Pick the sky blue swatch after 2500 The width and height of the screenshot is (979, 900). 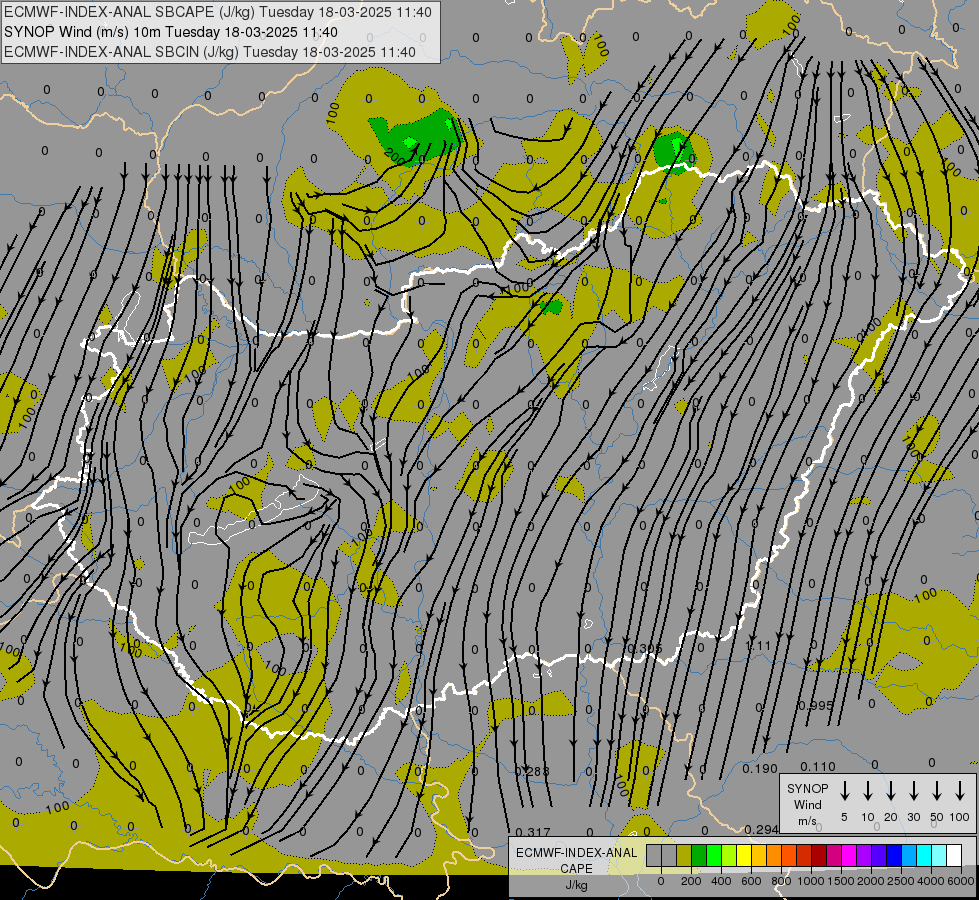click(x=908, y=855)
